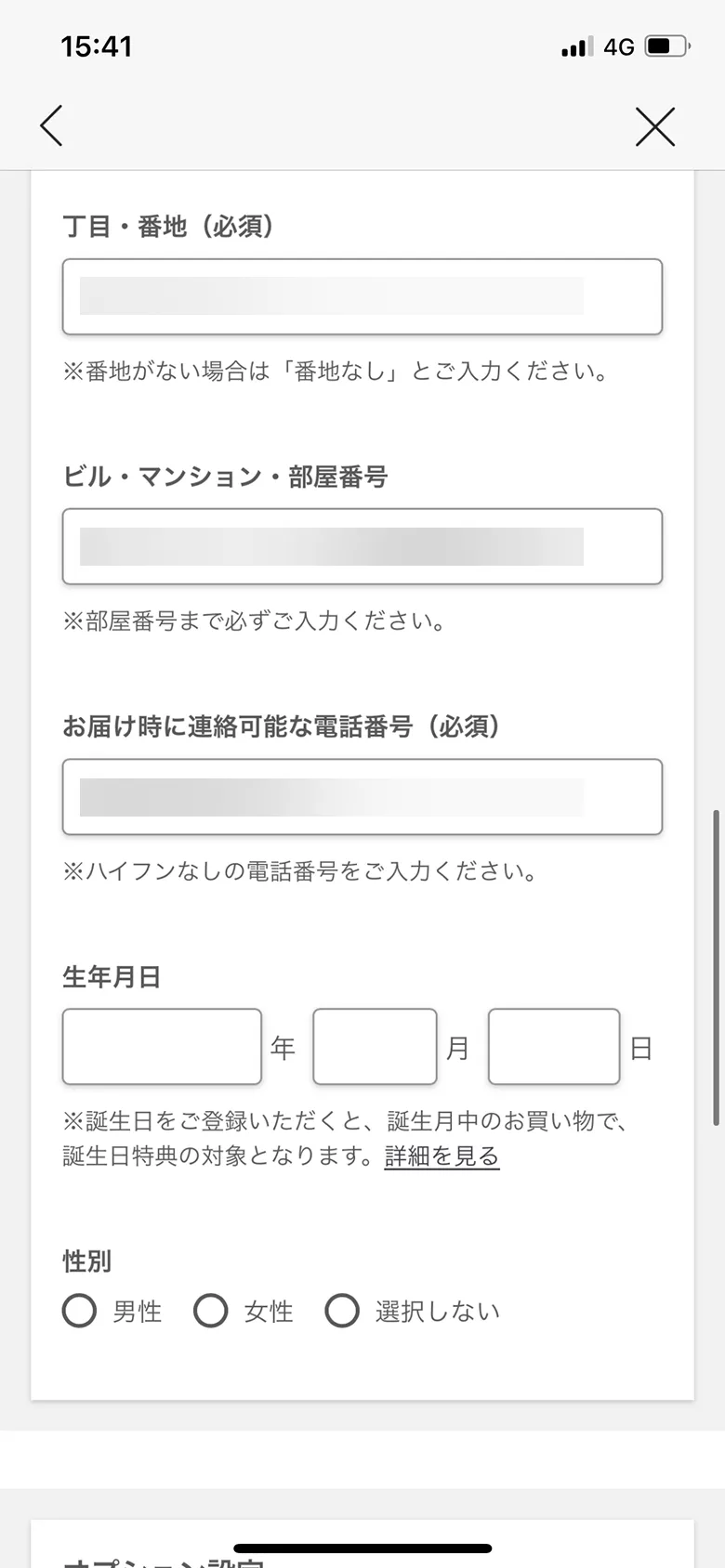The image size is (725, 1568).
Task: Tap the 15:41 clock in status bar
Action: coord(97,46)
